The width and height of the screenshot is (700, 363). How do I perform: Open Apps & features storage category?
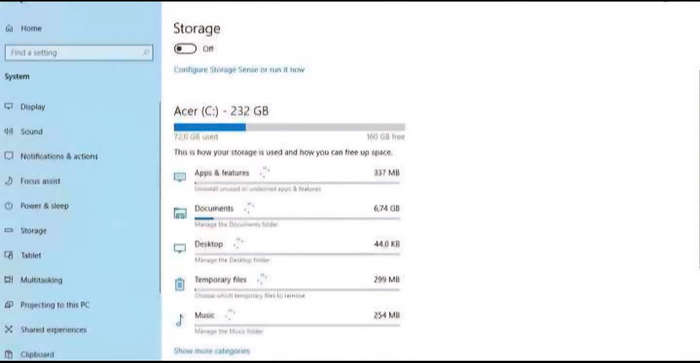click(287, 179)
